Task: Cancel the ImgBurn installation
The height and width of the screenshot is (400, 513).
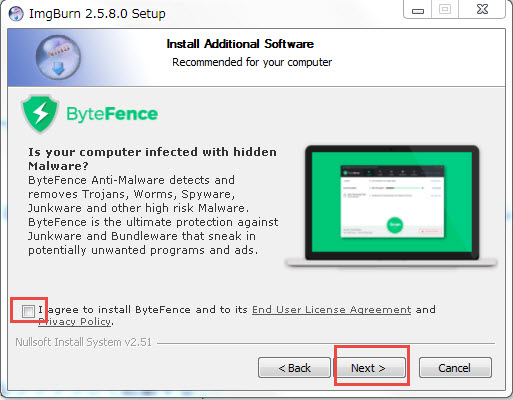Action: 455,368
